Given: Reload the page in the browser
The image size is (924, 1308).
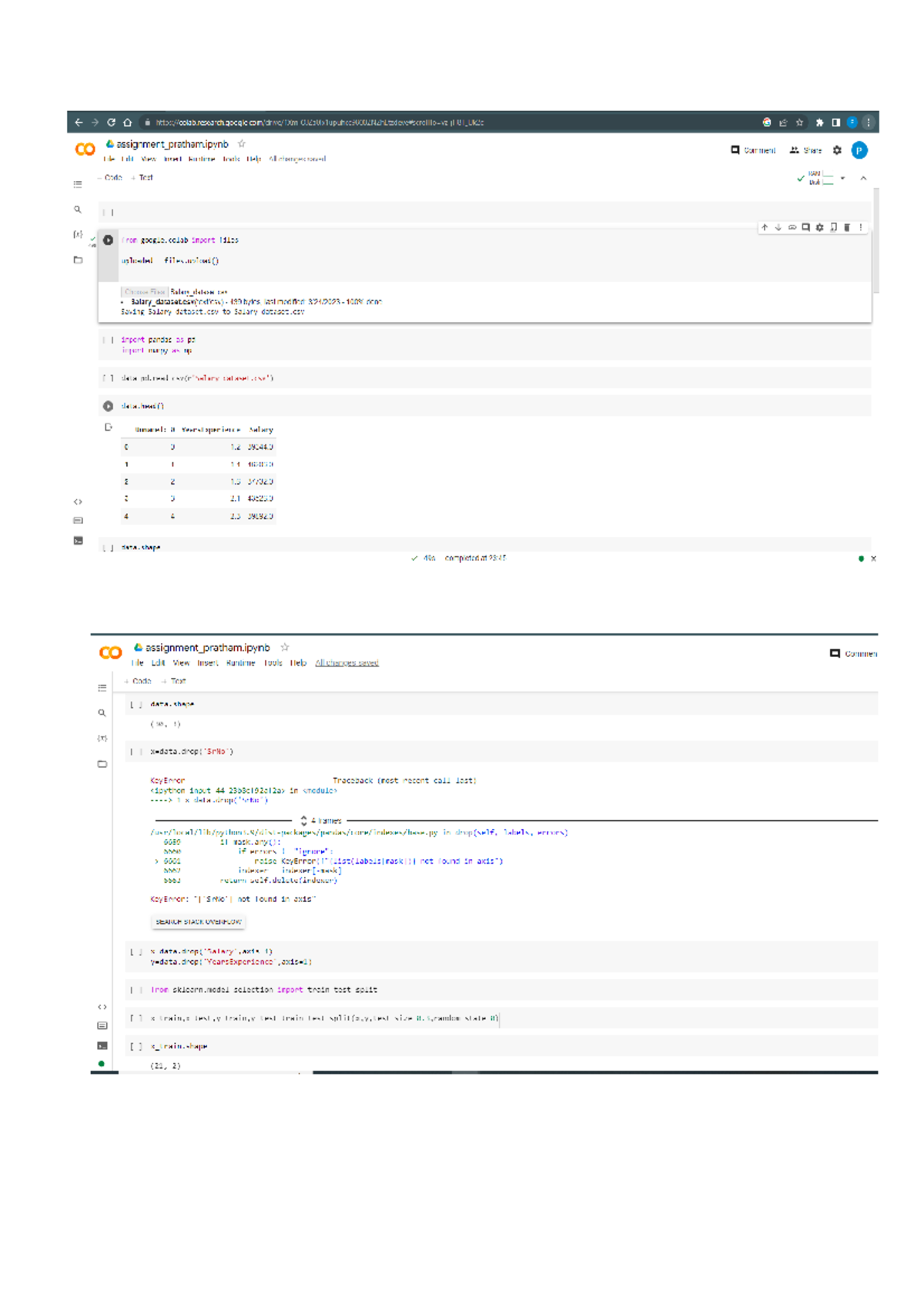Looking at the screenshot, I should point(111,122).
